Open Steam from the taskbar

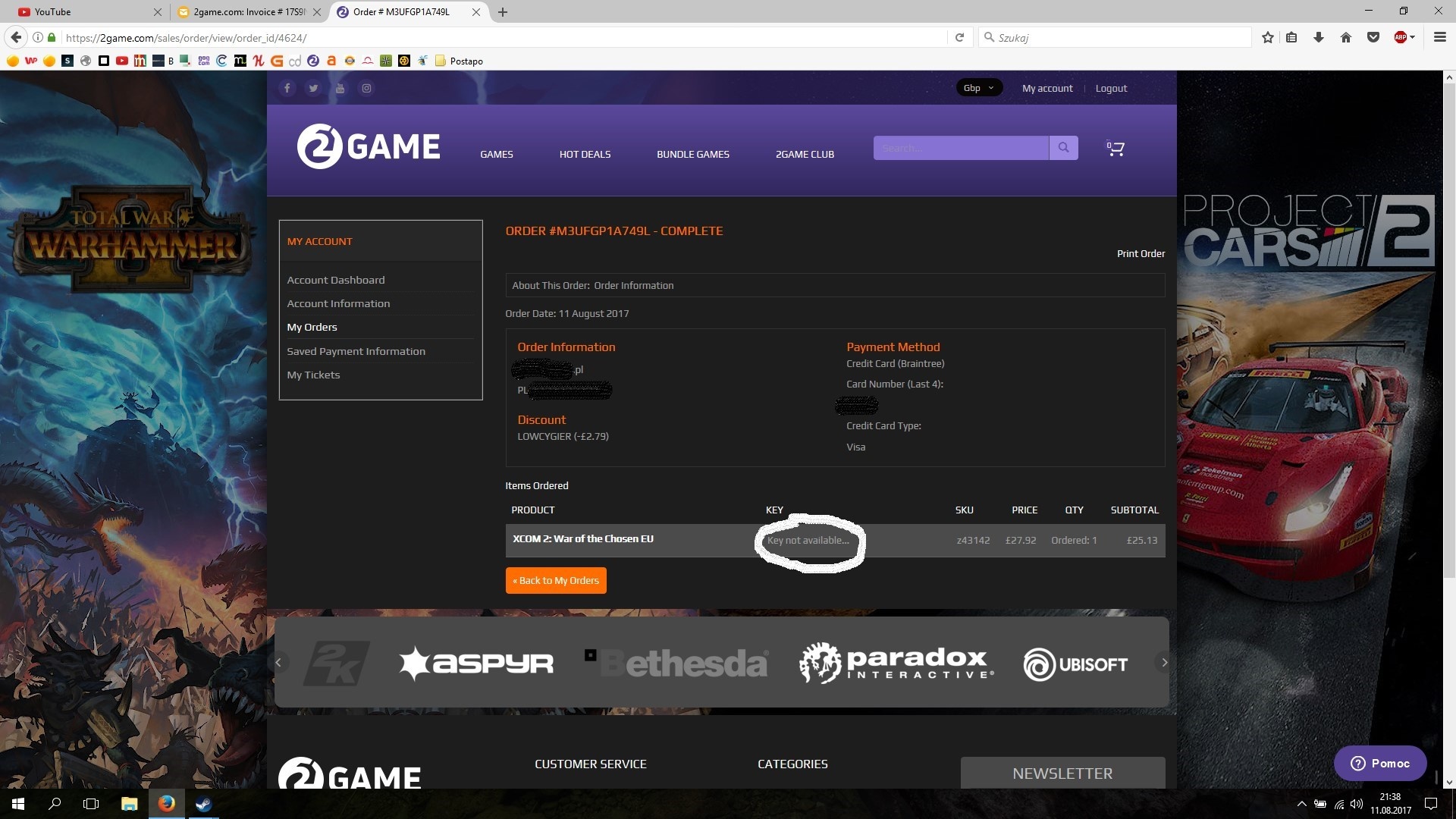point(203,804)
